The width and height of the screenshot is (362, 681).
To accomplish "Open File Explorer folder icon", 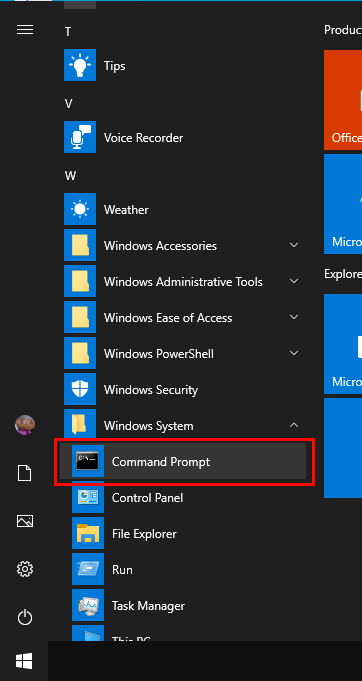I will (88, 533).
